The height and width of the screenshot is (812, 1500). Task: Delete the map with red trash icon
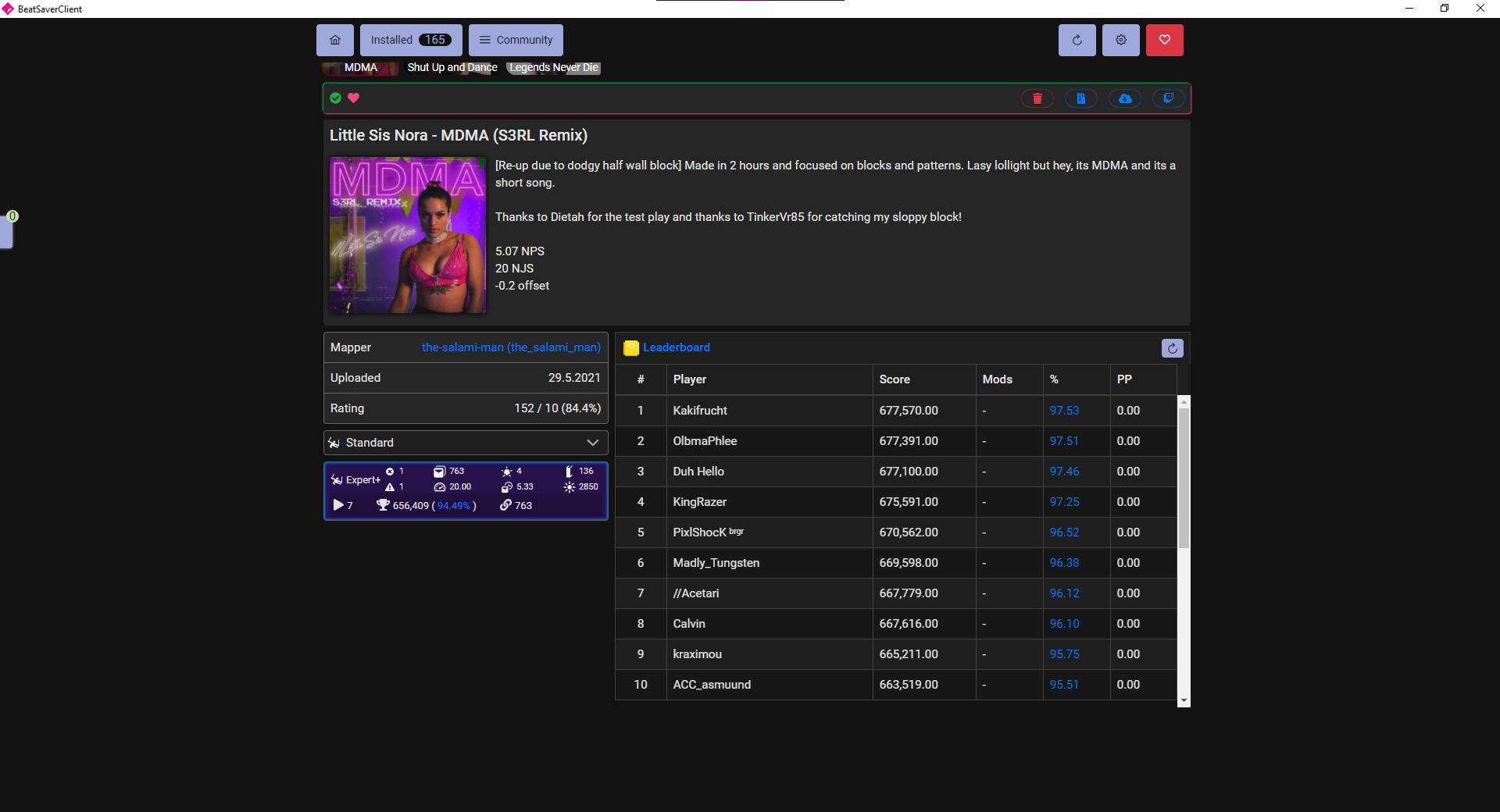coord(1037,98)
